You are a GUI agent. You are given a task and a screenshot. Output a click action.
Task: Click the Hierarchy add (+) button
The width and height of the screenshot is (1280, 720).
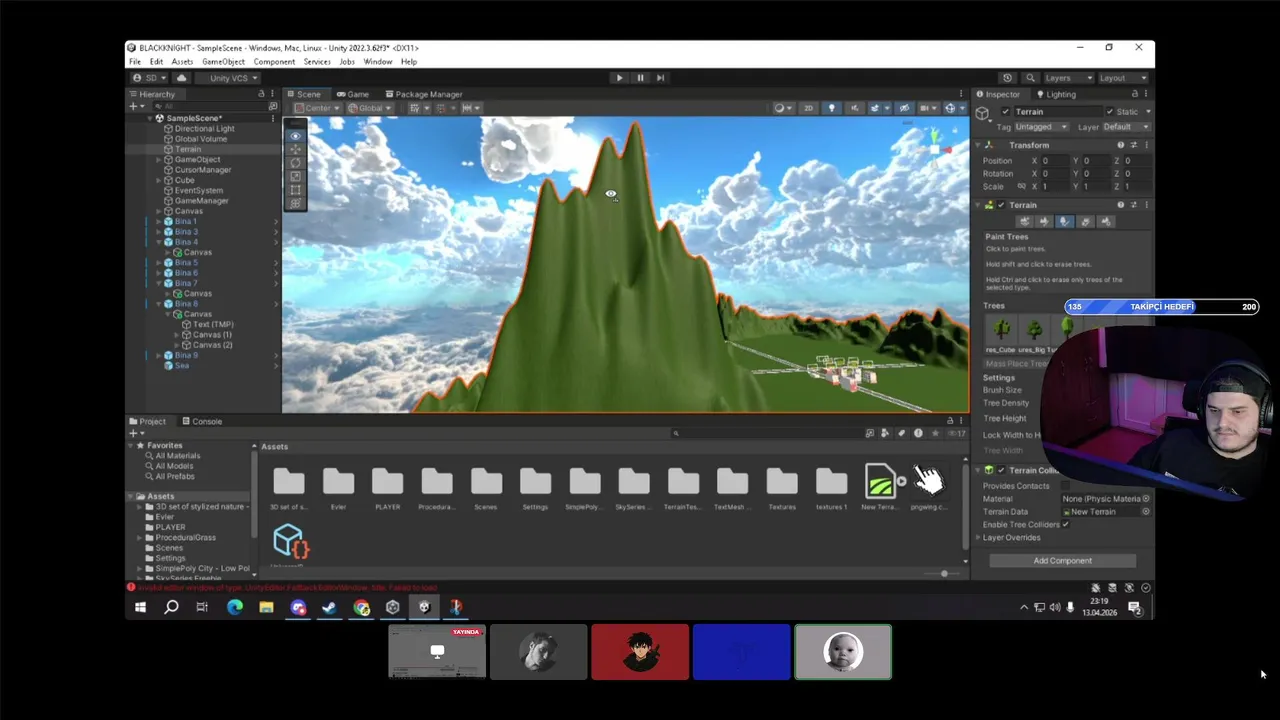click(x=134, y=106)
